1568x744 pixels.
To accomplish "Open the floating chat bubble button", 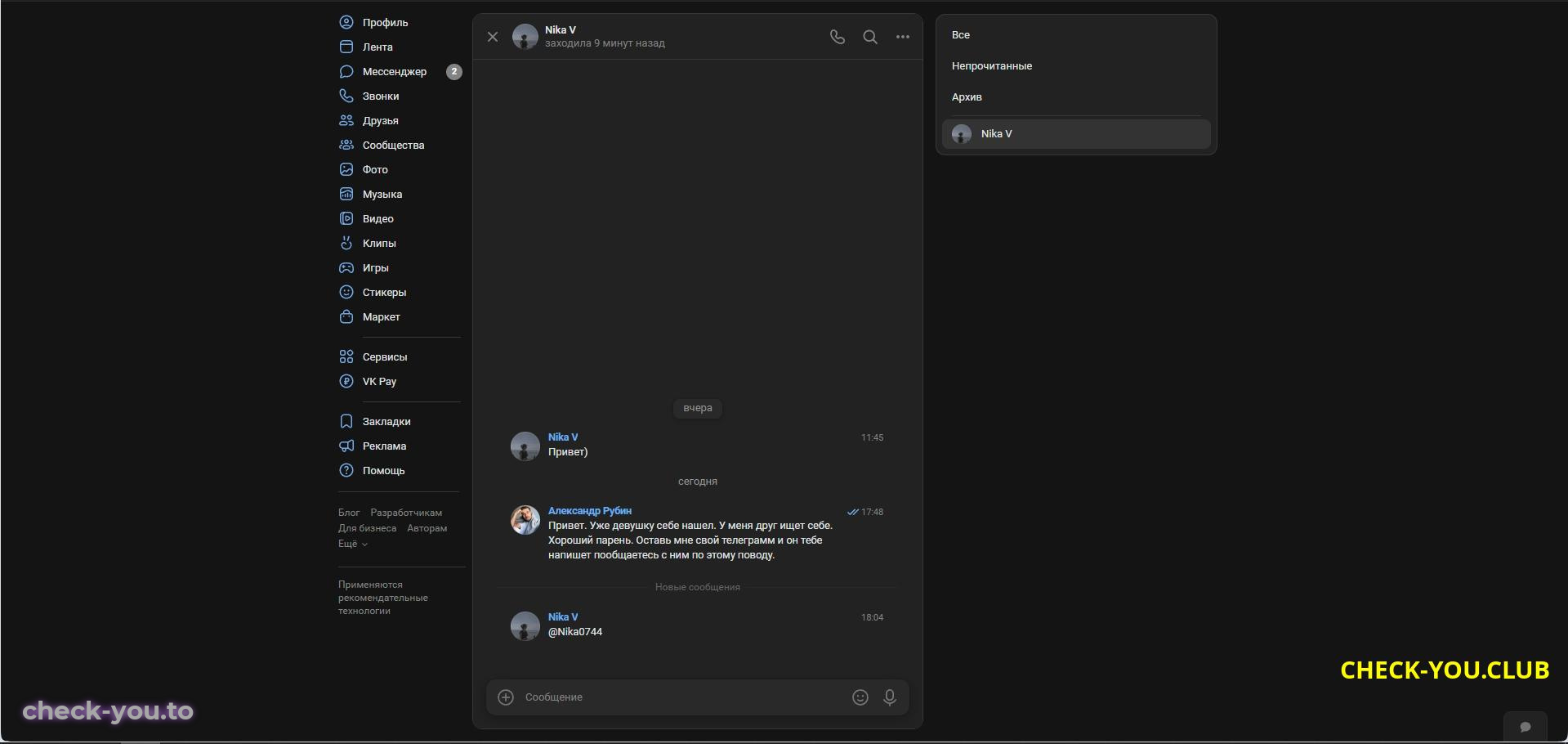I will (1526, 727).
